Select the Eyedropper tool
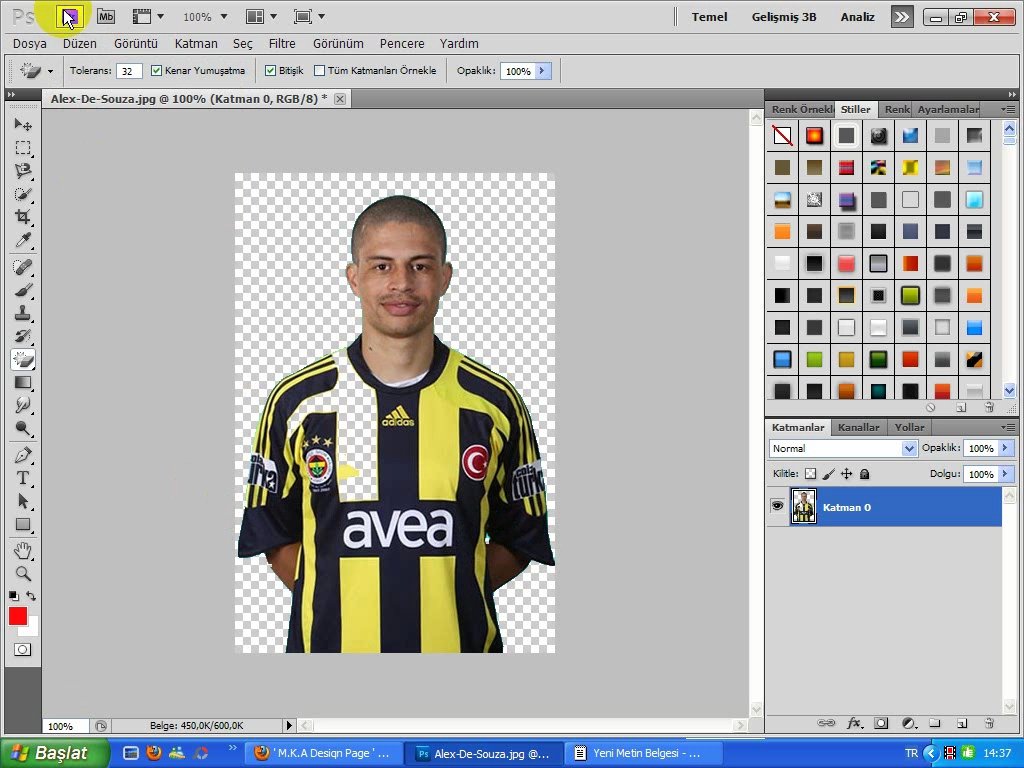 click(23, 240)
